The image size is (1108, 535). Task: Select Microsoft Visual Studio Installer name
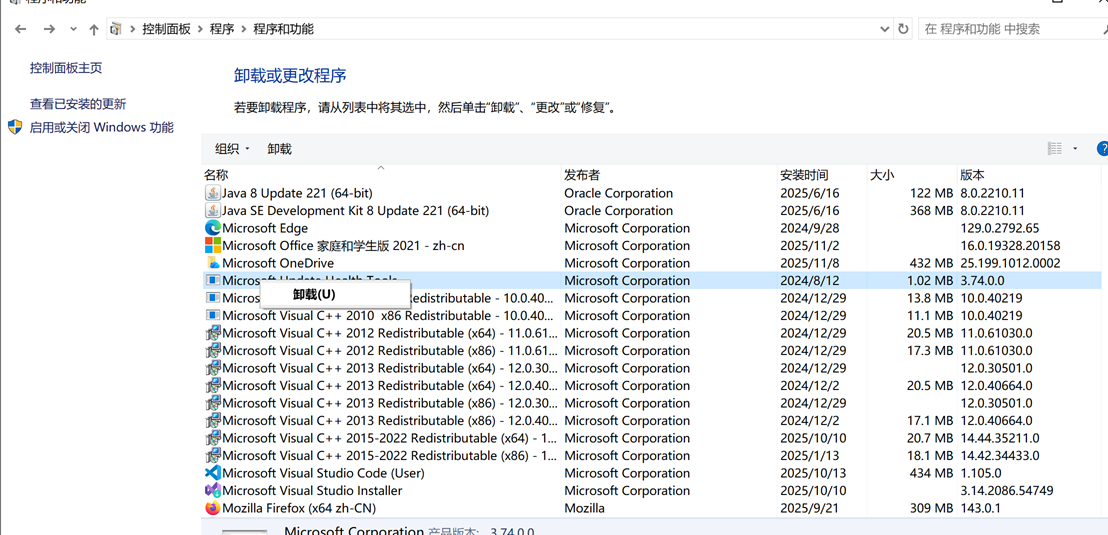tap(312, 490)
